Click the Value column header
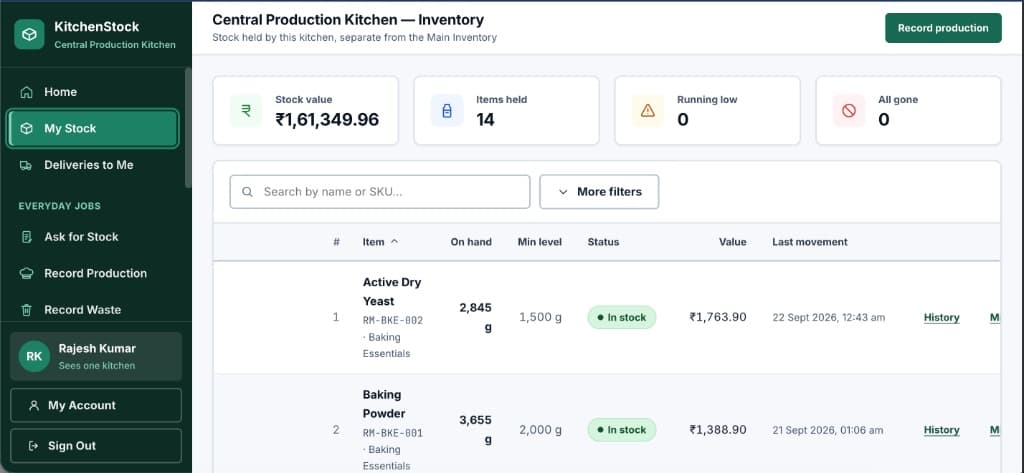The width and height of the screenshot is (1024, 473). 733,242
